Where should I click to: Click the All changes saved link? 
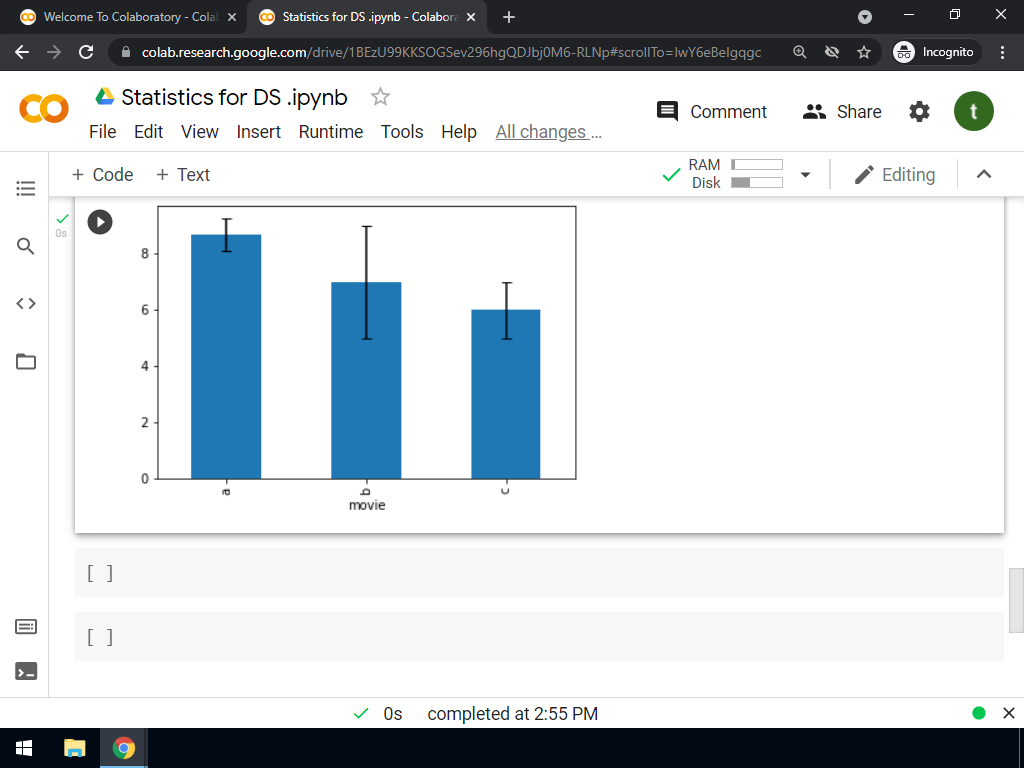point(548,132)
